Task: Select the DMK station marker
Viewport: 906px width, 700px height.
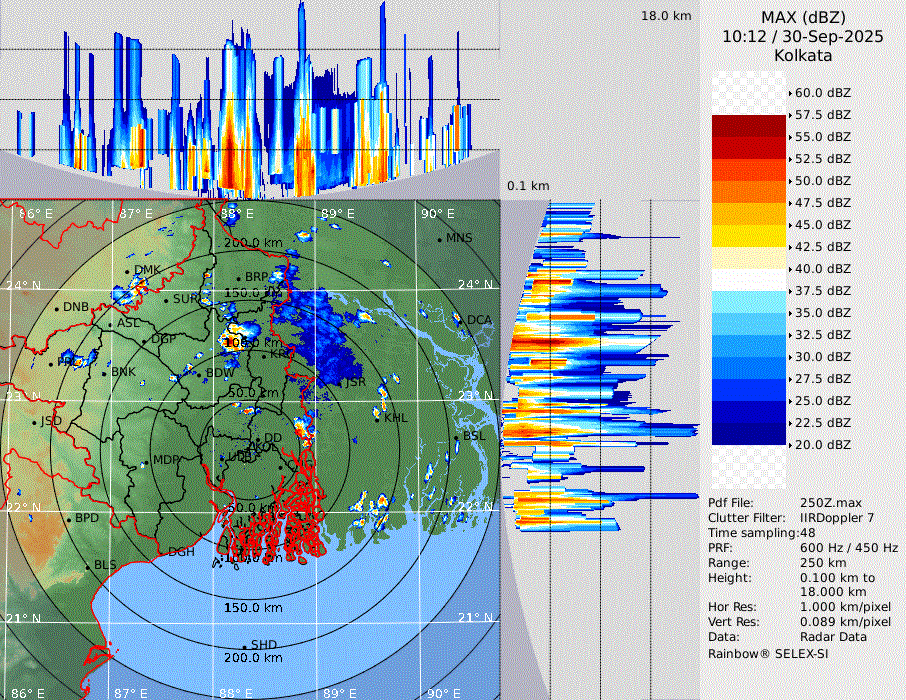Action: click(128, 271)
